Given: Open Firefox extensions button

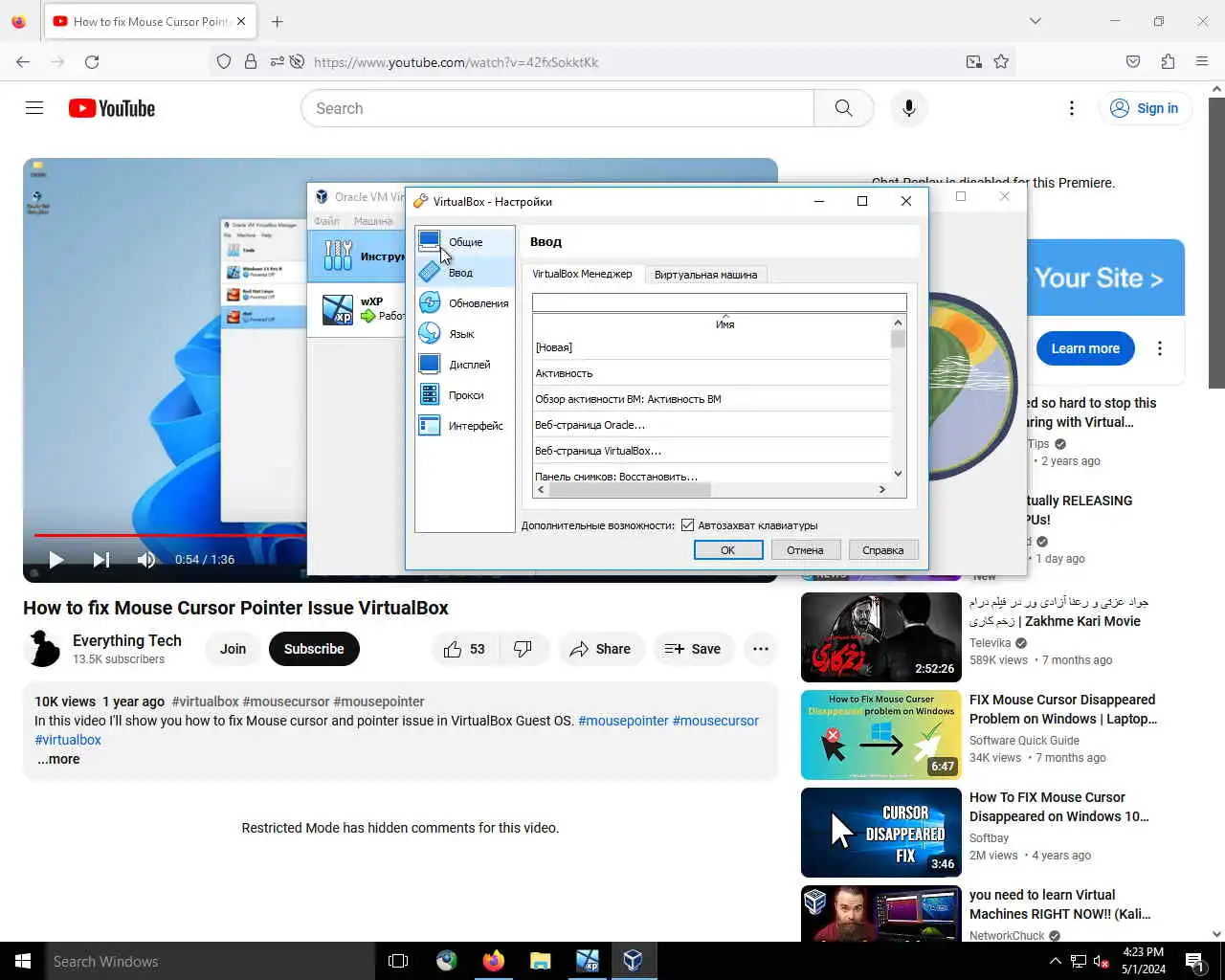Looking at the screenshot, I should pyautogui.click(x=1168, y=61).
